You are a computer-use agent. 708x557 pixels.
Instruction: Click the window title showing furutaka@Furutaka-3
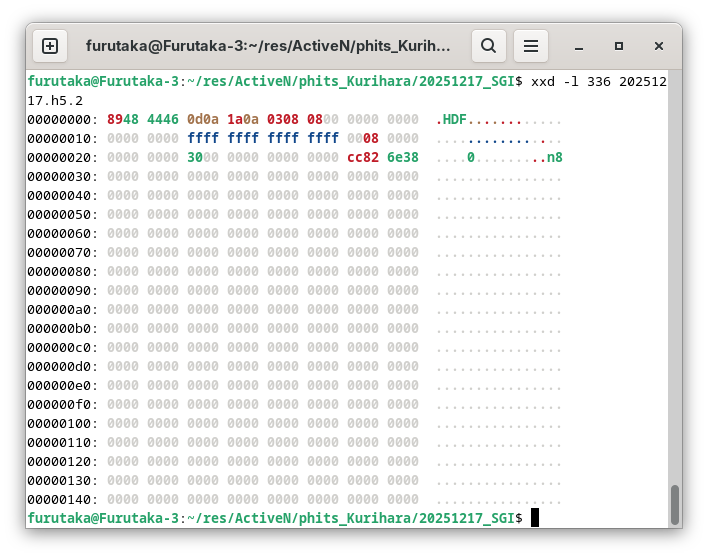tap(268, 46)
